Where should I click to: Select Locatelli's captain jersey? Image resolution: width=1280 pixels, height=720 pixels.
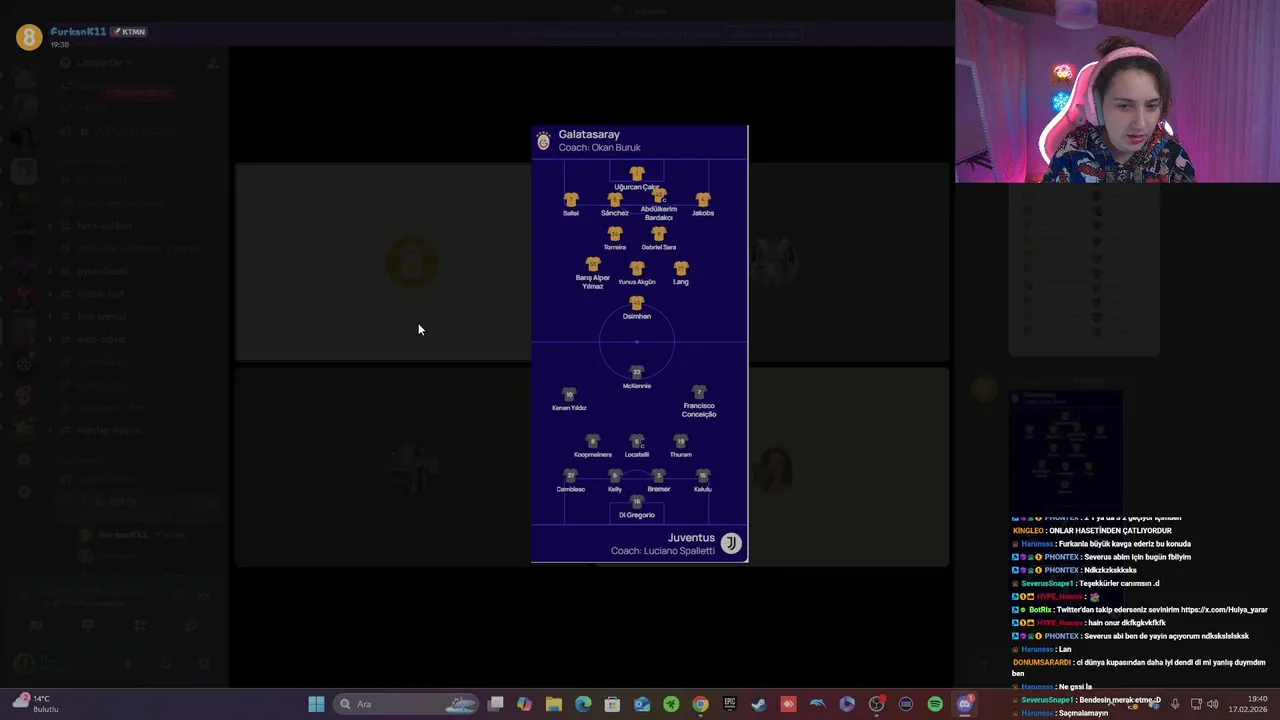(x=637, y=441)
